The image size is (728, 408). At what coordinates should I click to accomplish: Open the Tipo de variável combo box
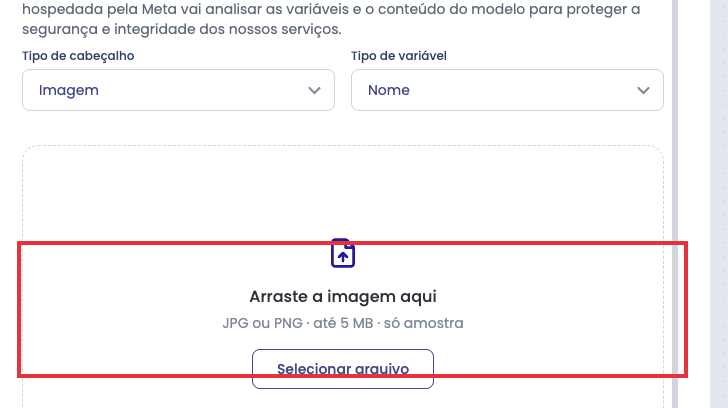pos(507,90)
